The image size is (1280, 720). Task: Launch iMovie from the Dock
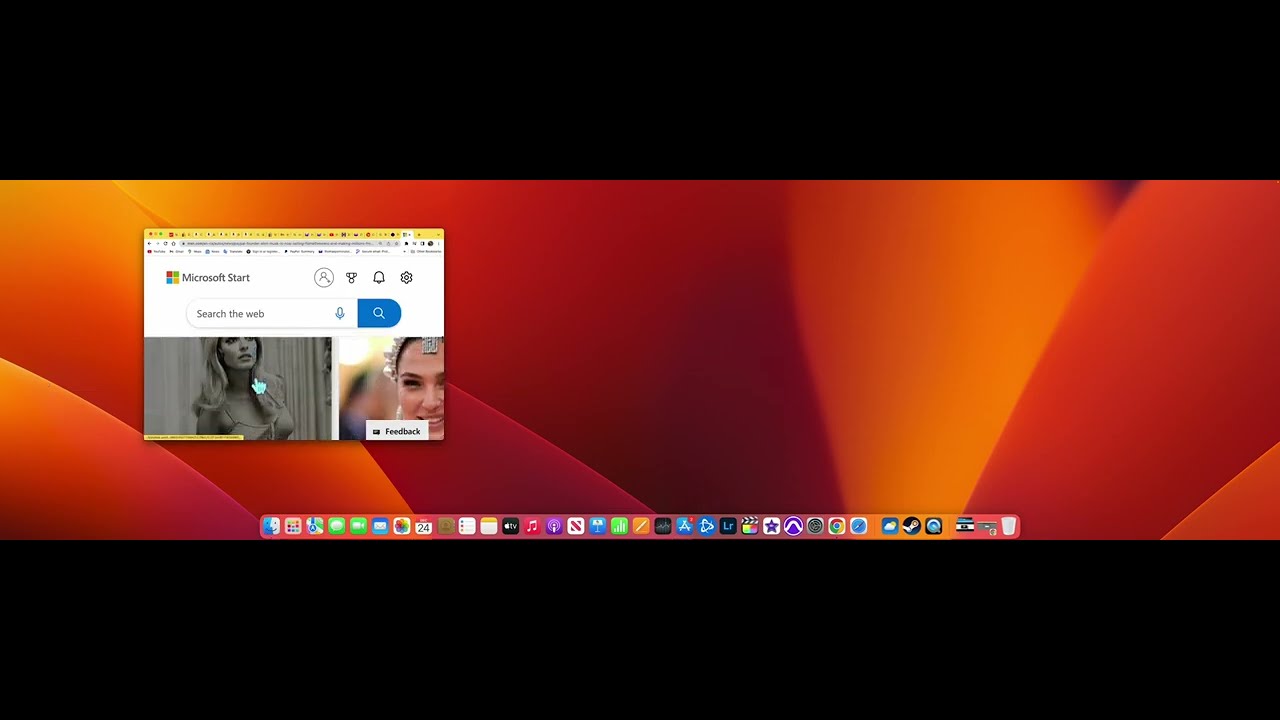(x=771, y=526)
